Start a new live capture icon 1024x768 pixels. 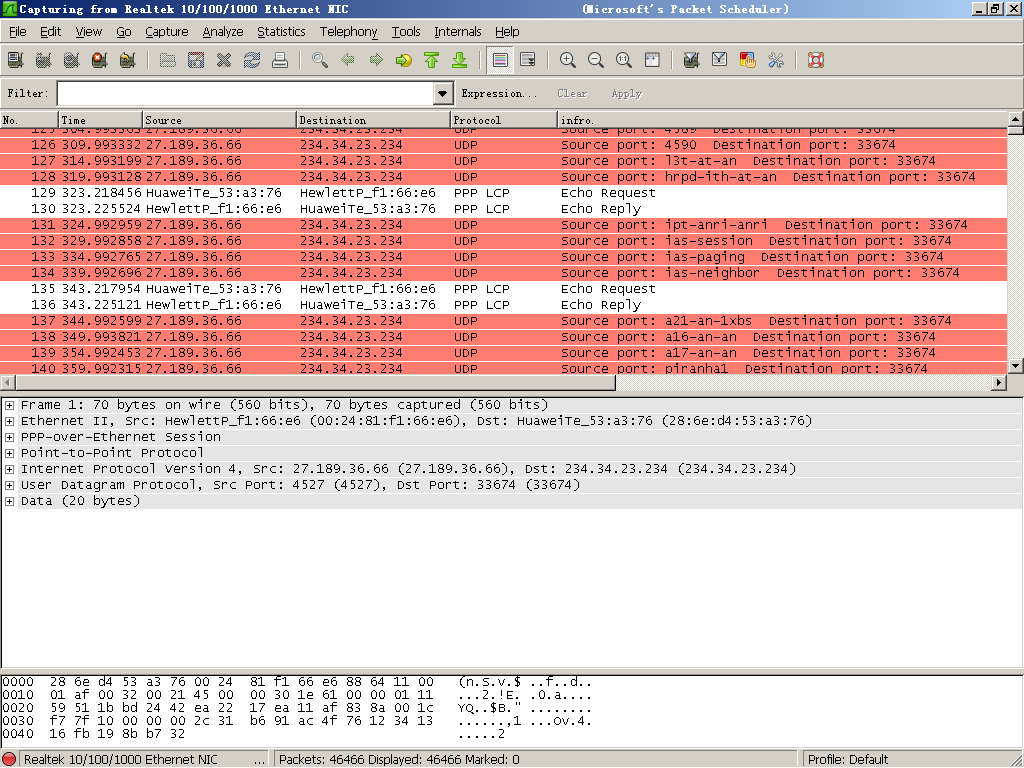72,60
